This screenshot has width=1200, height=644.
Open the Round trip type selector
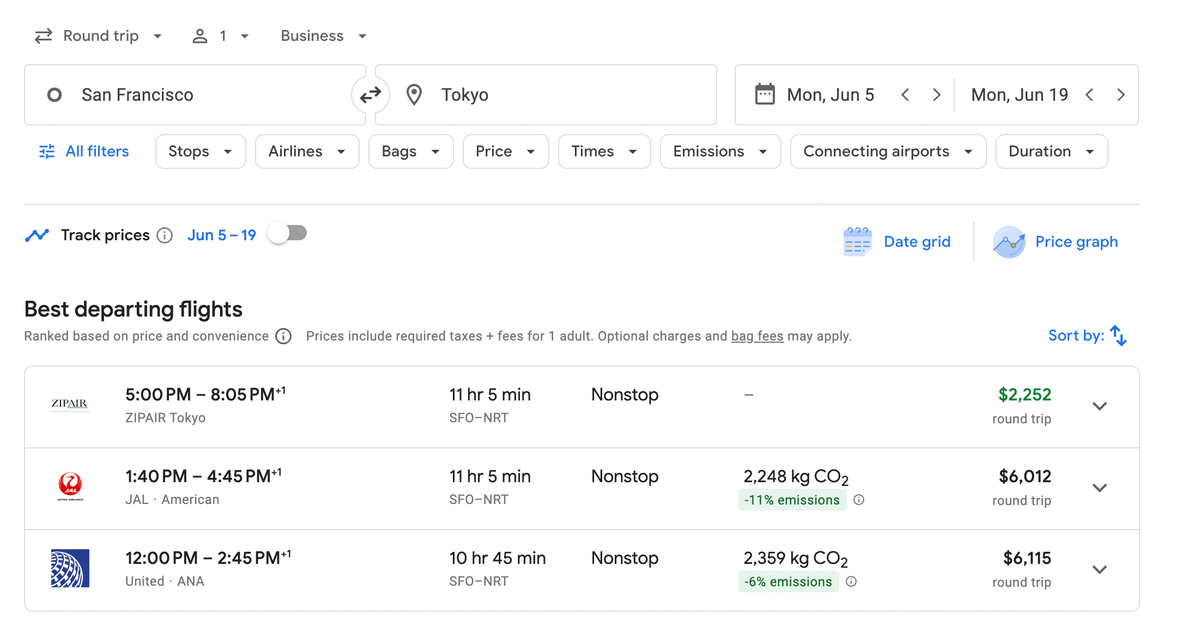pos(100,35)
